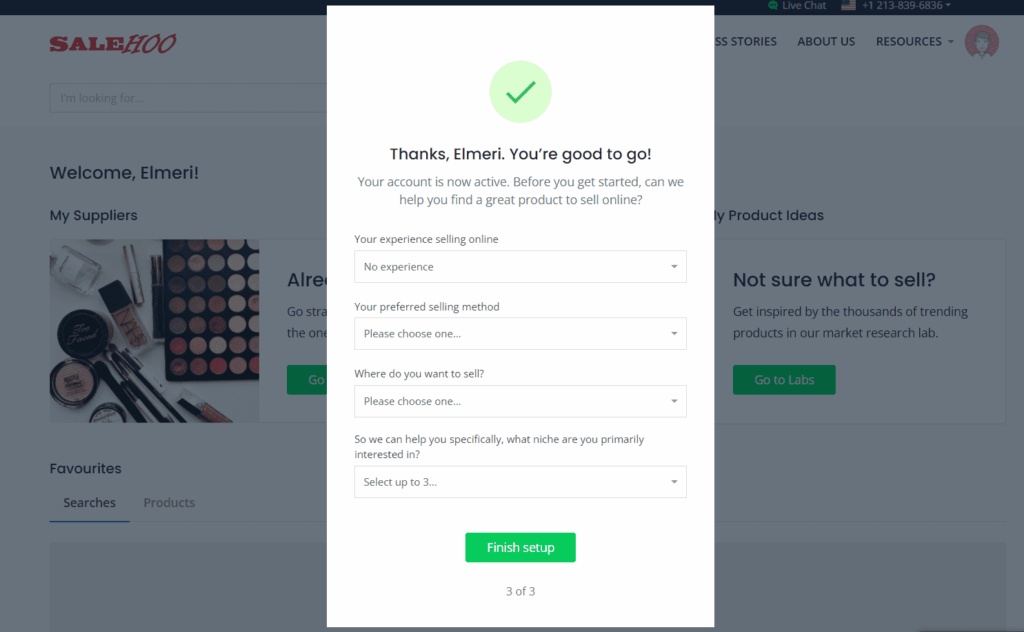This screenshot has height=632, width=1024.
Task: Open the phone number +1 213-839-6836 dropdown
Action: coord(906,5)
